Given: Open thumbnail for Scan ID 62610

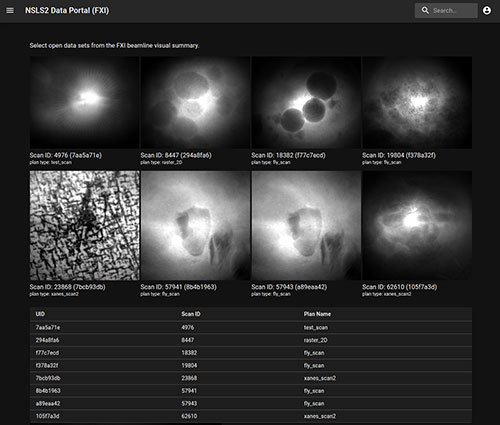Looking at the screenshot, I should click(417, 225).
